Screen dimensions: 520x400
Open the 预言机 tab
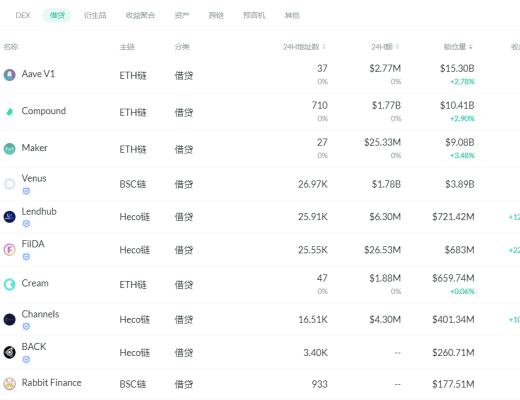(x=254, y=15)
